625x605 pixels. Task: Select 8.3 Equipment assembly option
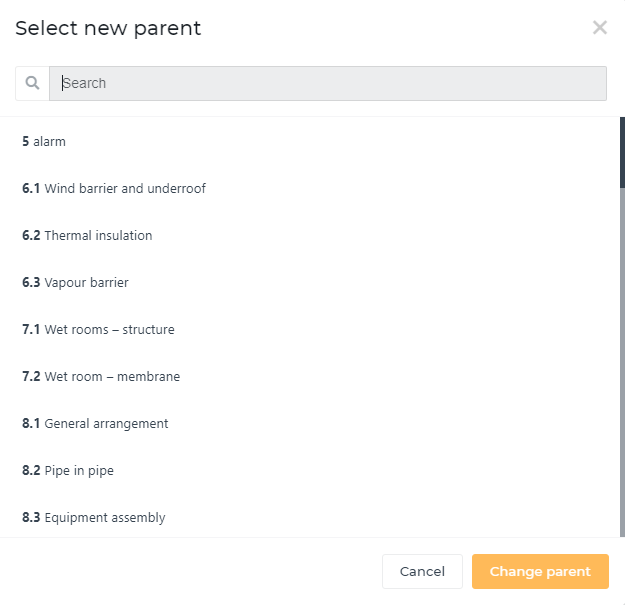tap(309, 517)
